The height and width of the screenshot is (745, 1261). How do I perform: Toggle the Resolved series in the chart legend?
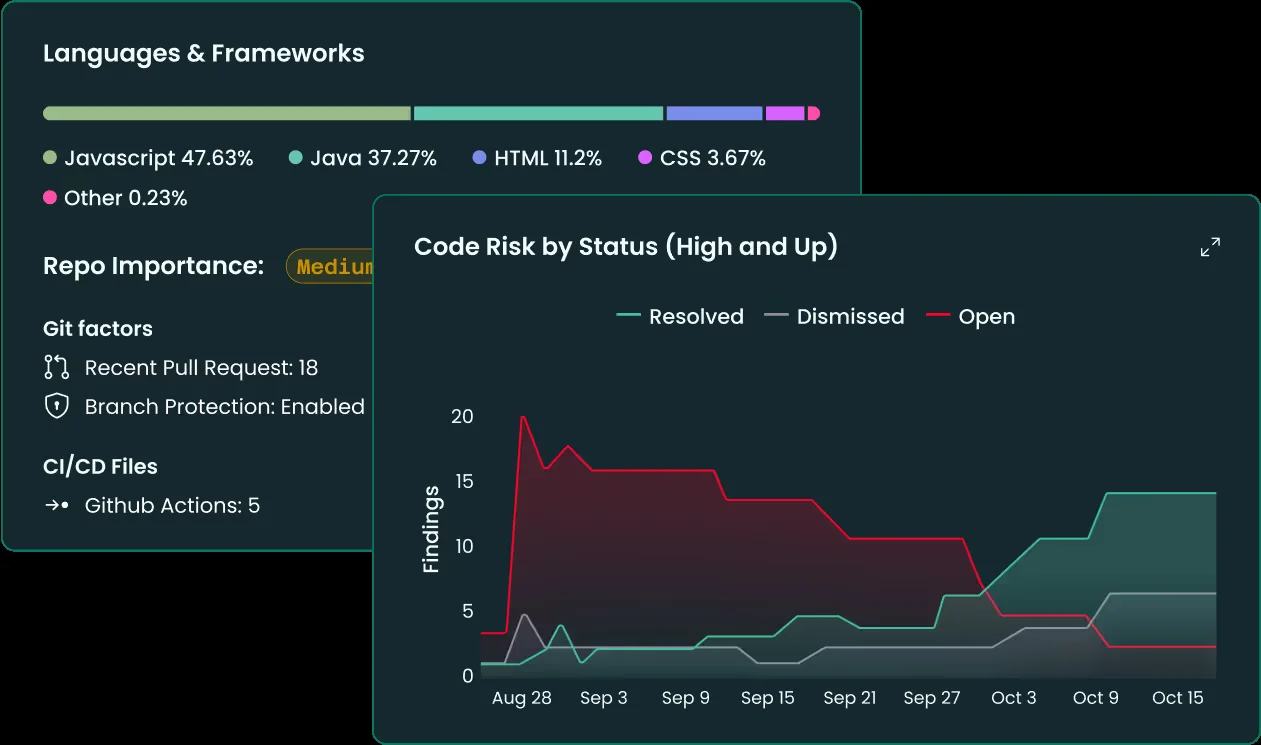pyautogui.click(x=680, y=316)
